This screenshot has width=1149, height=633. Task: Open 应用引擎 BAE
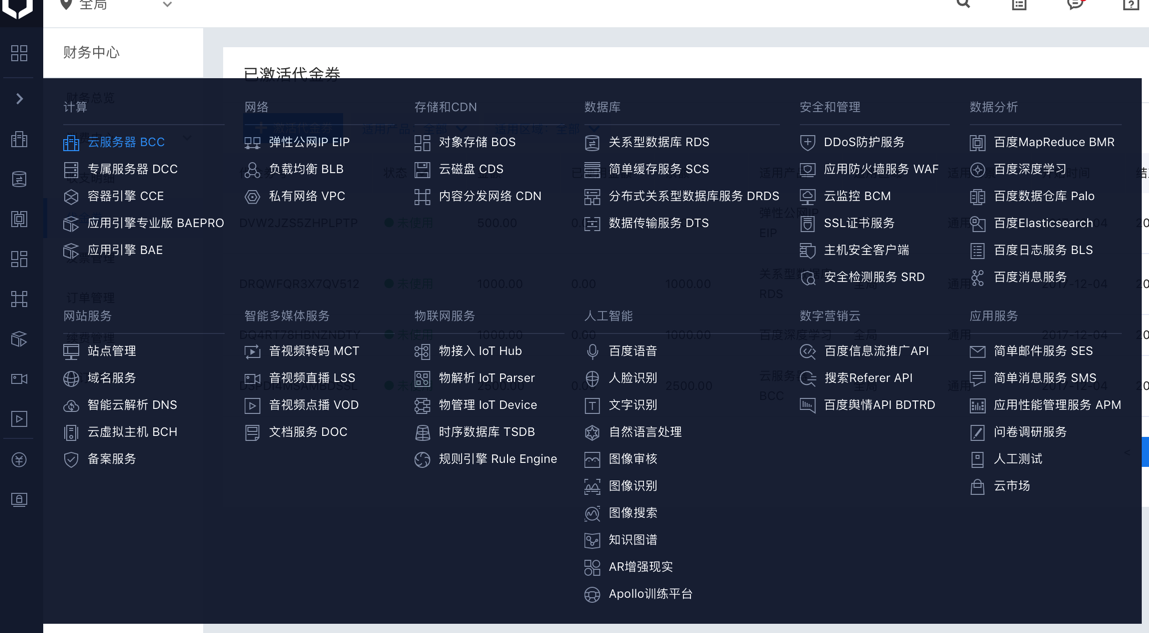click(125, 250)
